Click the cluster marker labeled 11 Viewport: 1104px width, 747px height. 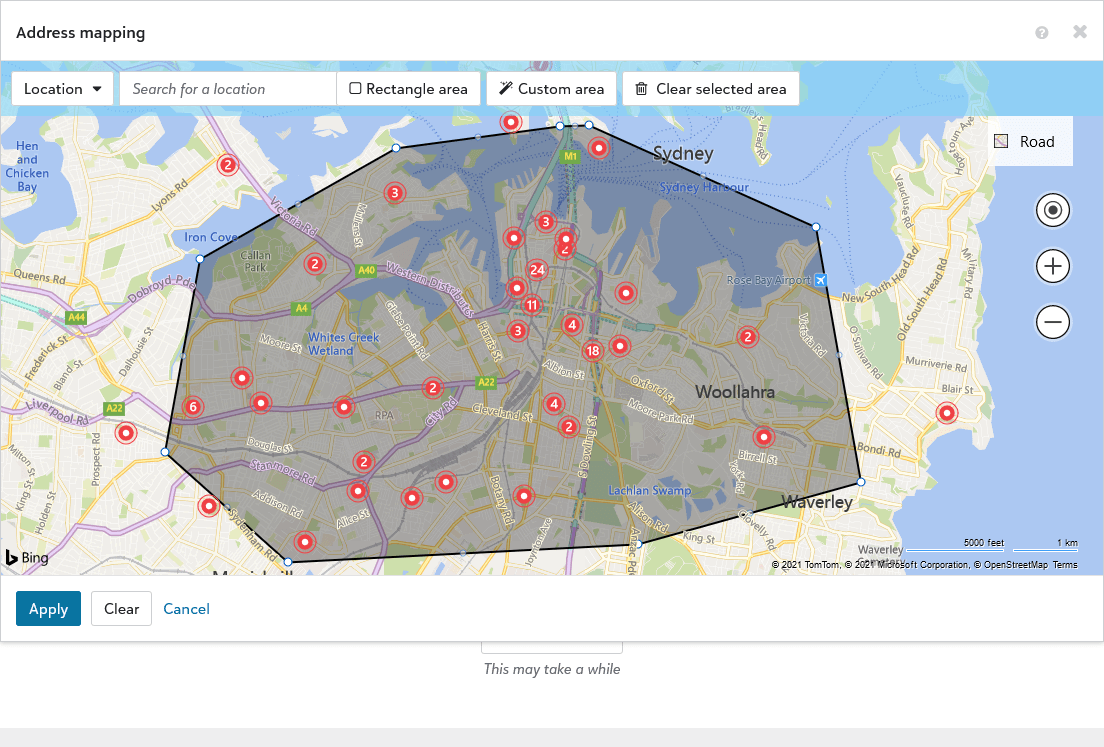tap(532, 305)
